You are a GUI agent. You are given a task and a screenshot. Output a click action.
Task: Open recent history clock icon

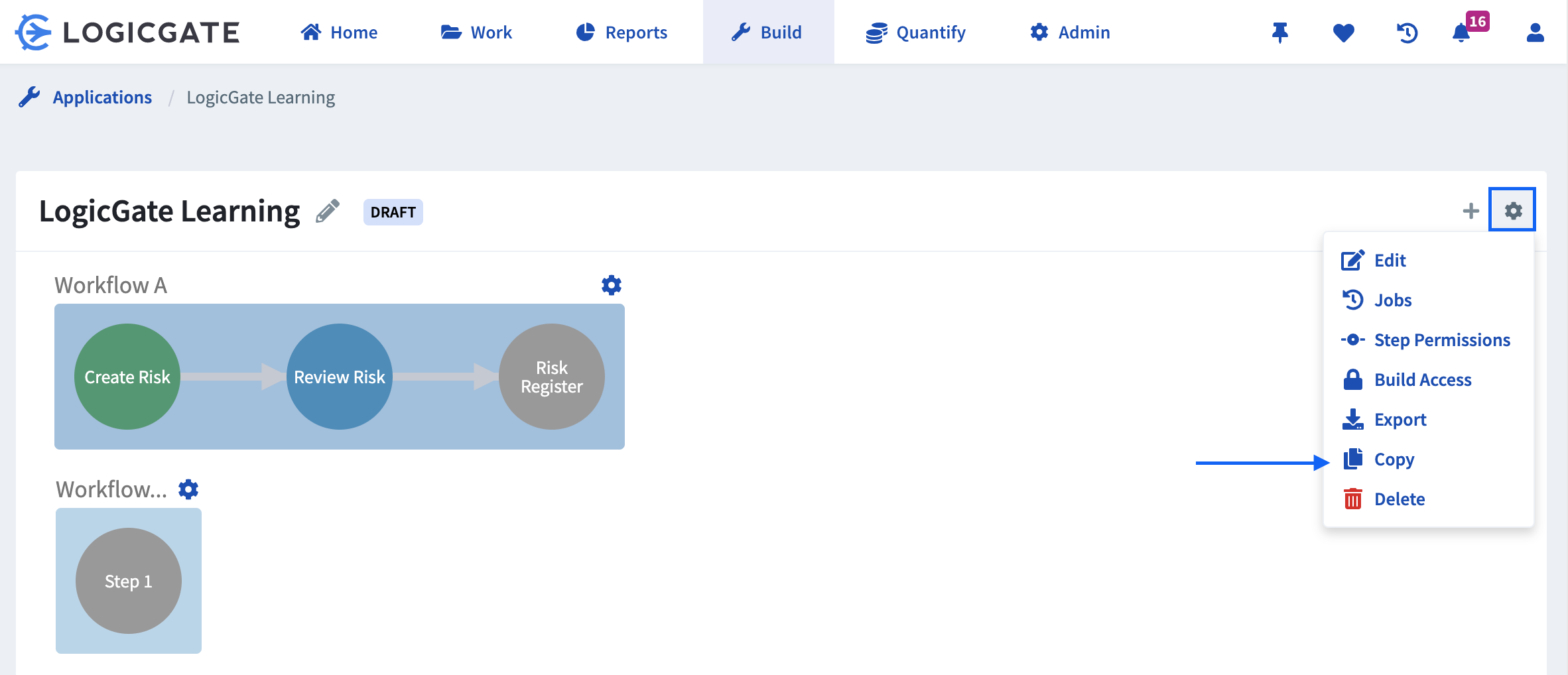click(x=1407, y=32)
